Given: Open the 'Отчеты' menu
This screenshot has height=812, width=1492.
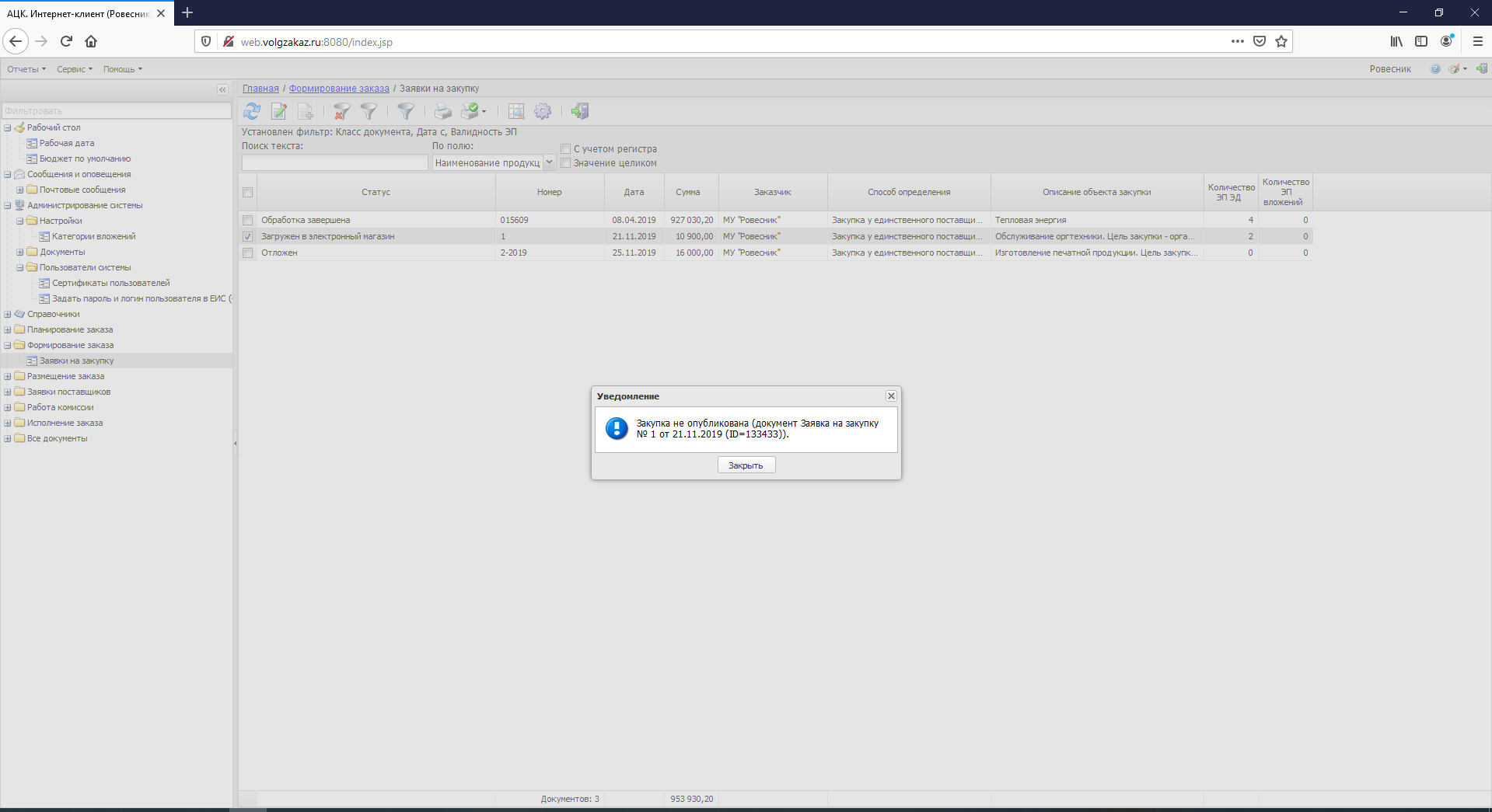Looking at the screenshot, I should pos(26,69).
